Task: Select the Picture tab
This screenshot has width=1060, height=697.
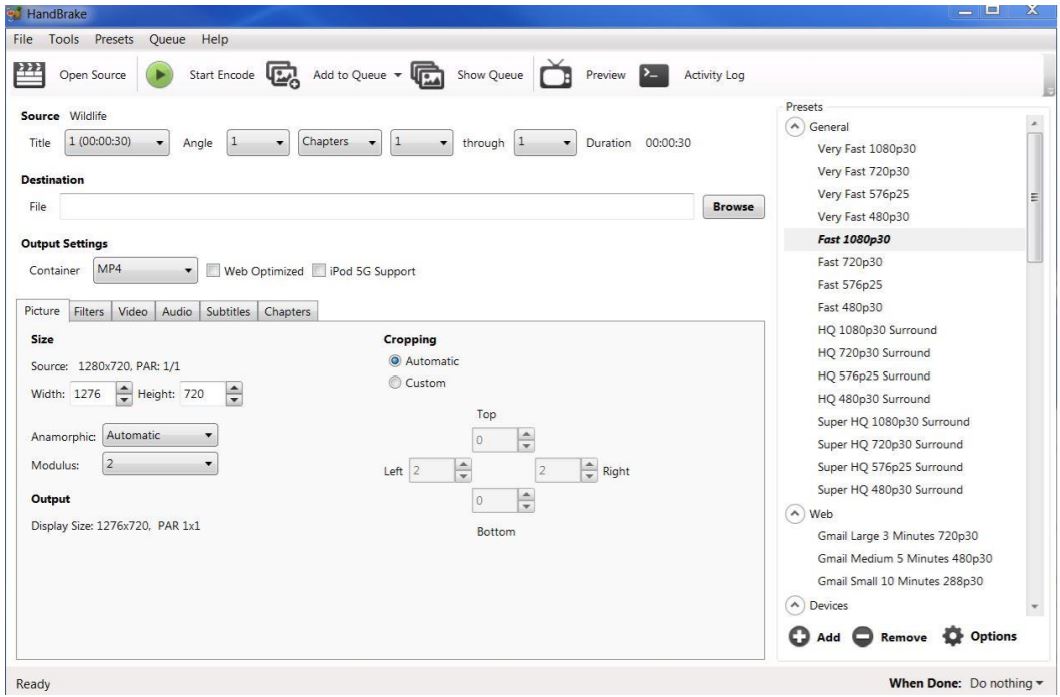Action: [42, 310]
